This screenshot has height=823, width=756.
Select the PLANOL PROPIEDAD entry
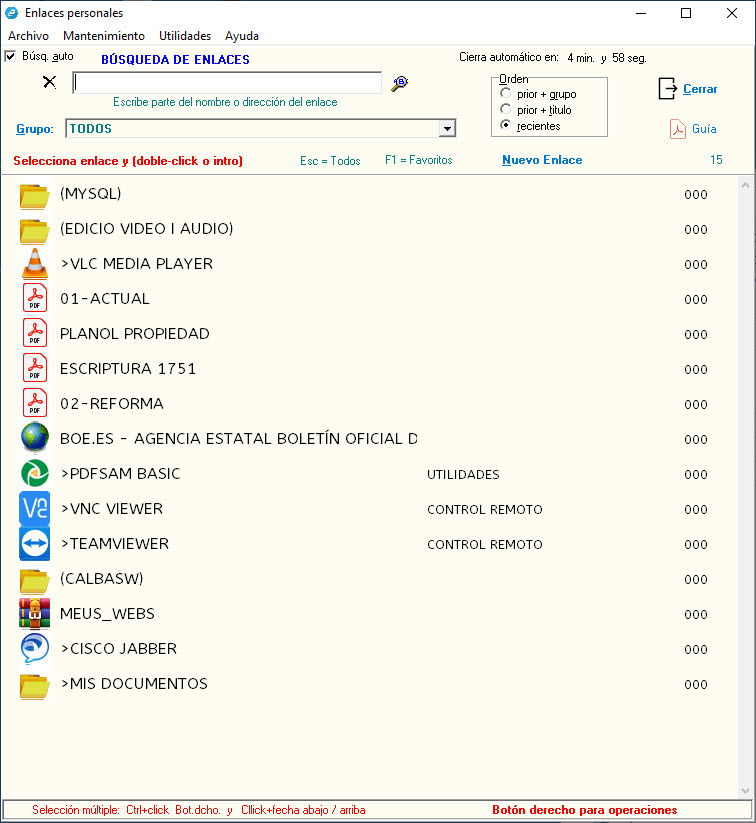(x=134, y=334)
